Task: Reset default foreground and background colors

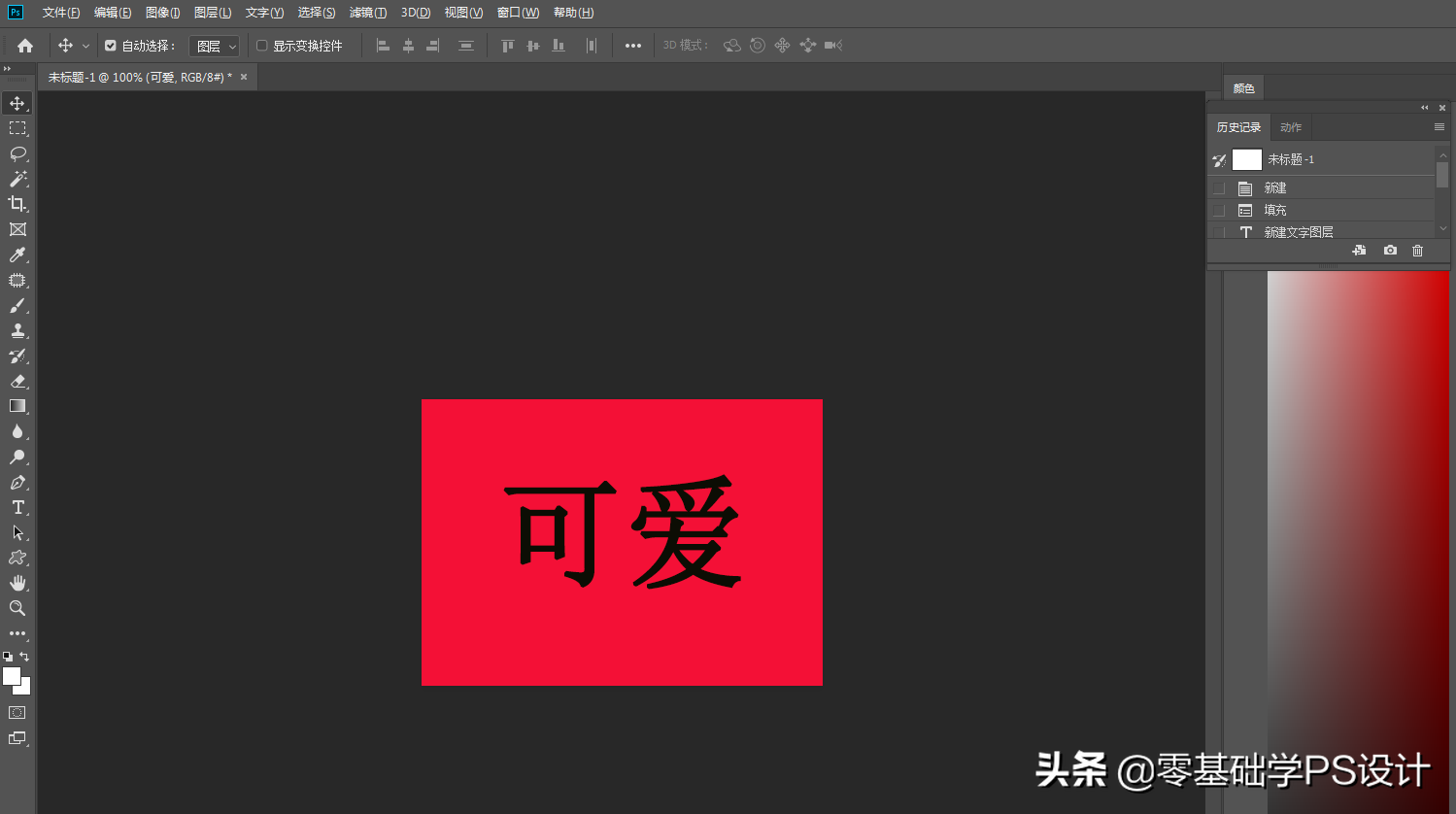Action: point(8,657)
